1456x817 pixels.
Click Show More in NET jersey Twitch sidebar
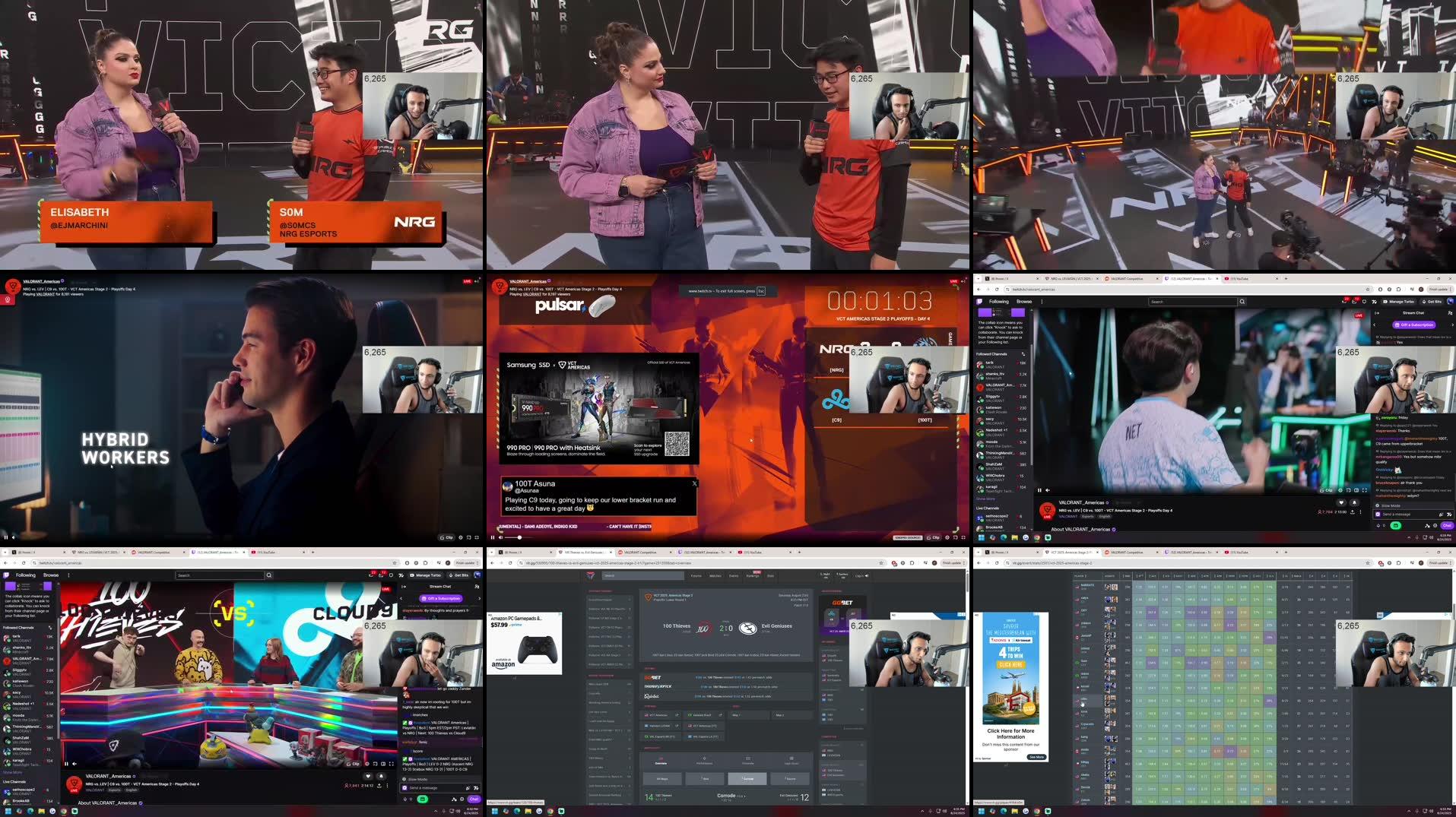point(985,499)
